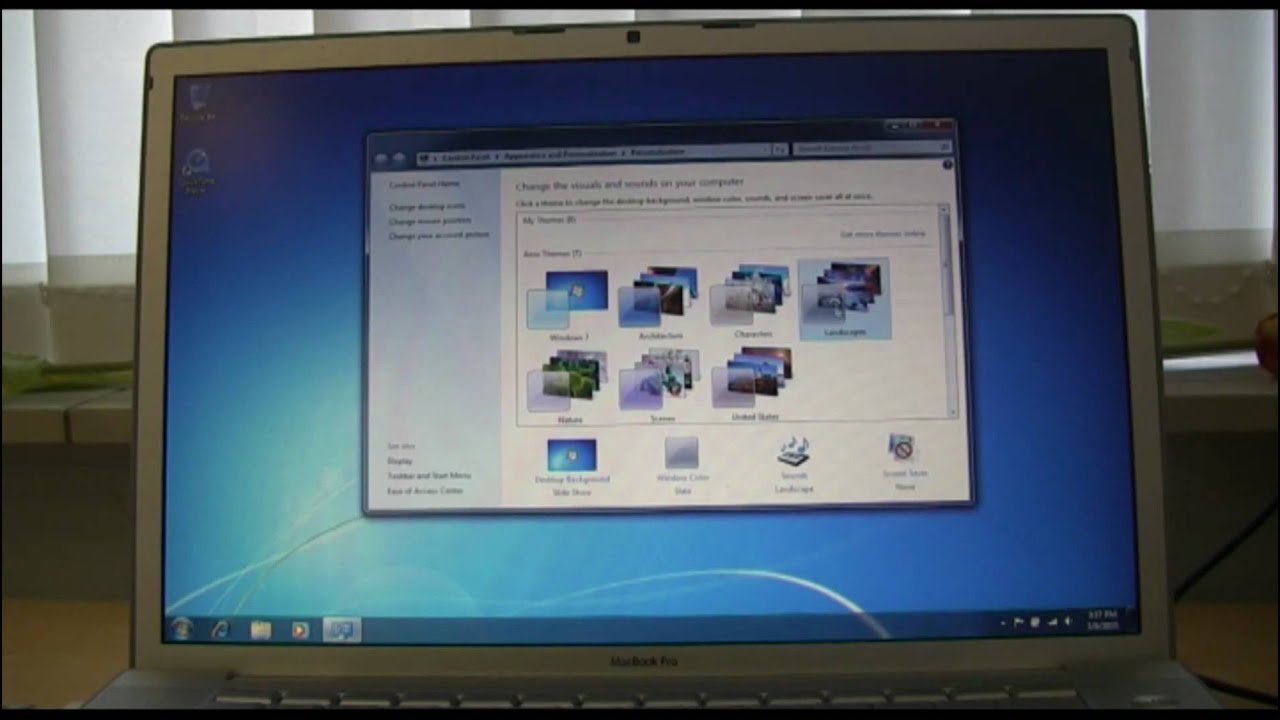Open the Windows Start menu orb

(x=182, y=629)
